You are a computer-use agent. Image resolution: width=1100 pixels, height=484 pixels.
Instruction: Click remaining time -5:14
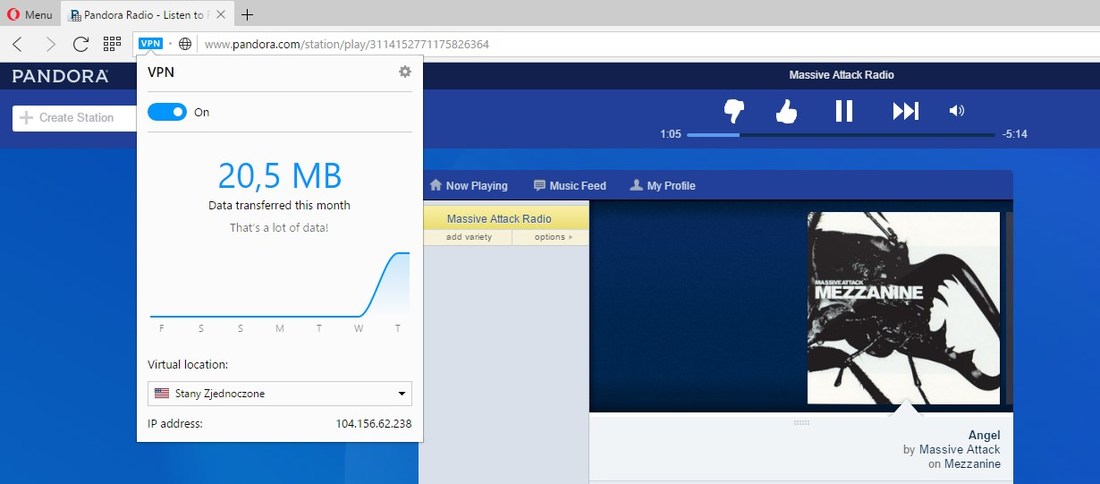1014,134
